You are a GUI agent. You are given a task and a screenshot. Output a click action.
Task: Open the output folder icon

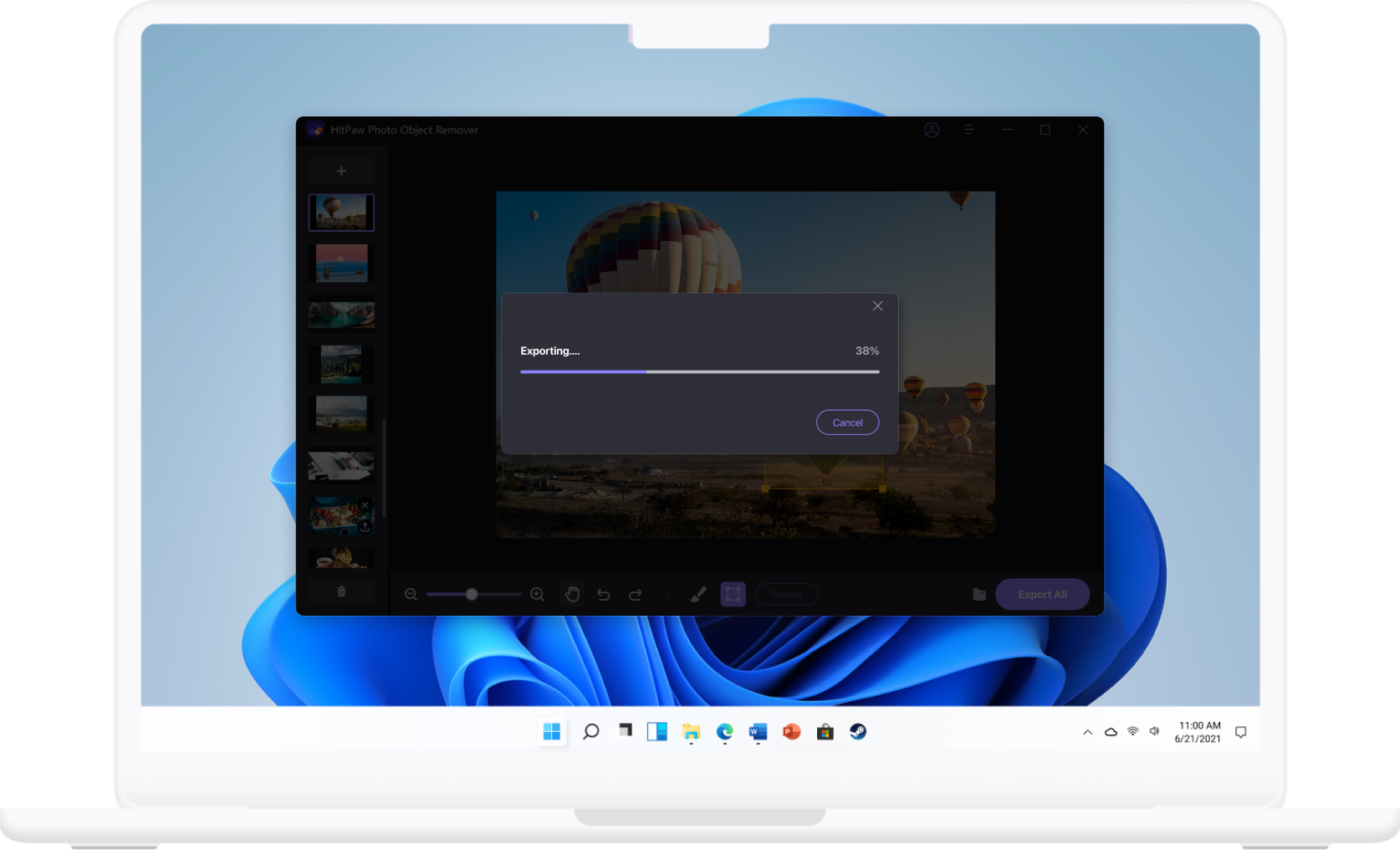979,594
